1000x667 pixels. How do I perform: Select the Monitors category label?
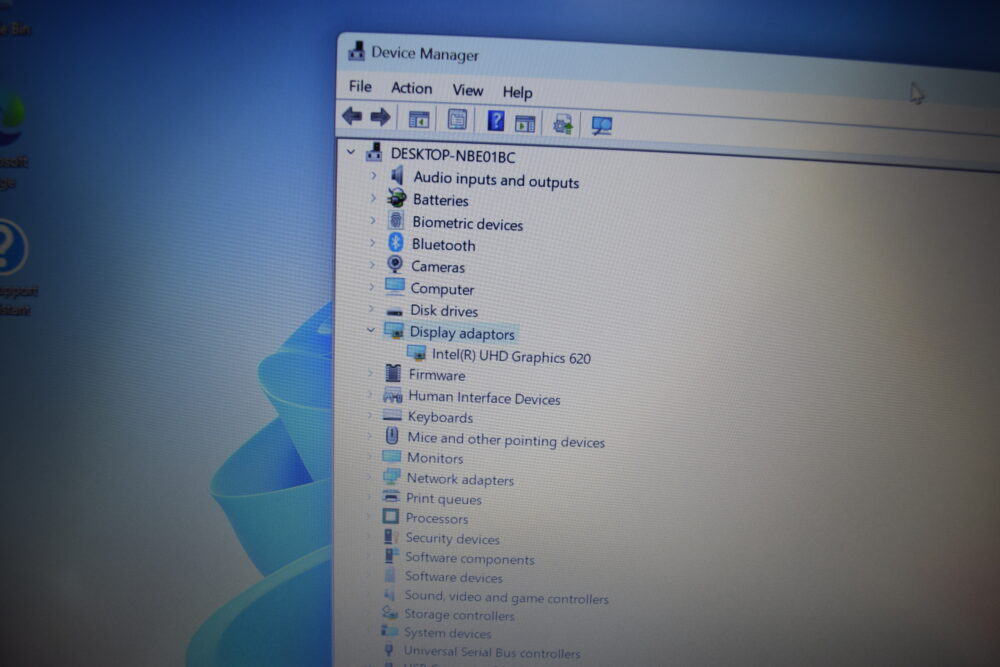(x=435, y=458)
